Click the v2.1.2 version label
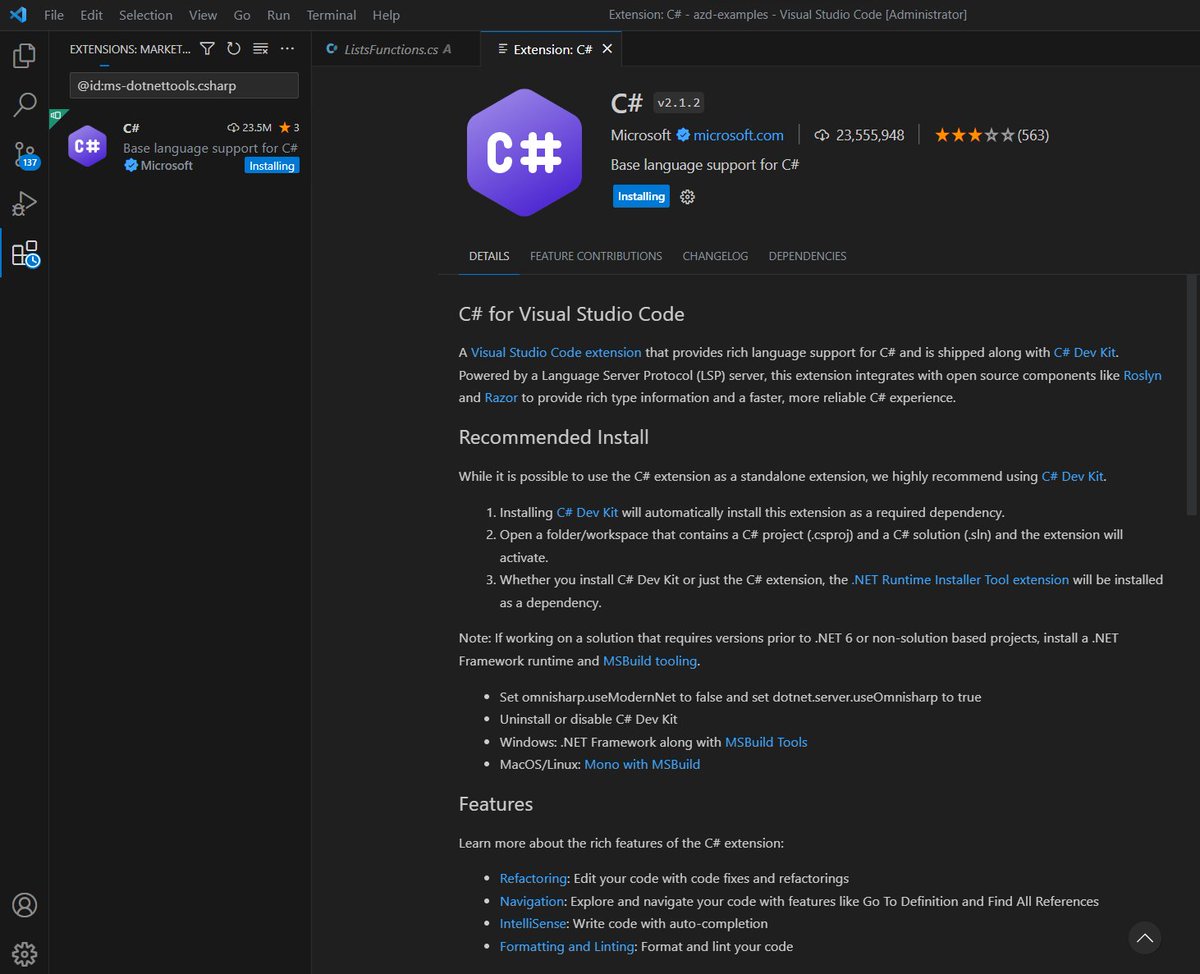This screenshot has height=974, width=1200. click(679, 103)
